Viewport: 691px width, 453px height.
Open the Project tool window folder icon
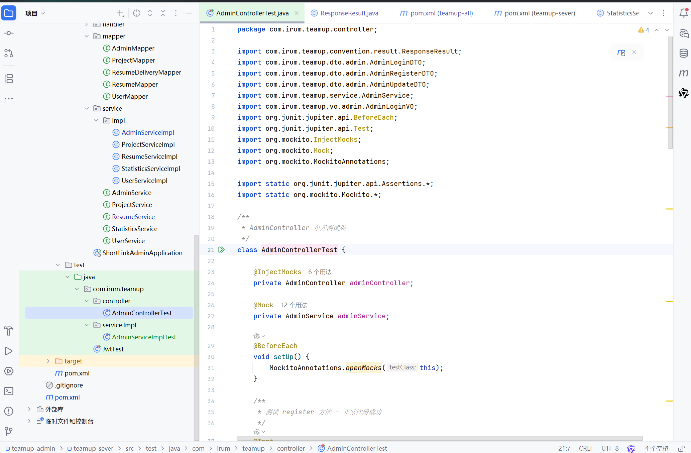coord(8,13)
